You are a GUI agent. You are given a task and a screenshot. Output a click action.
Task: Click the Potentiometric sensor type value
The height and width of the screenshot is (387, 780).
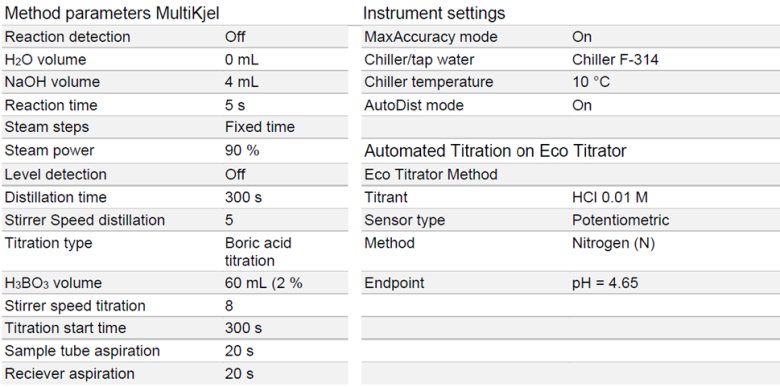coord(621,220)
